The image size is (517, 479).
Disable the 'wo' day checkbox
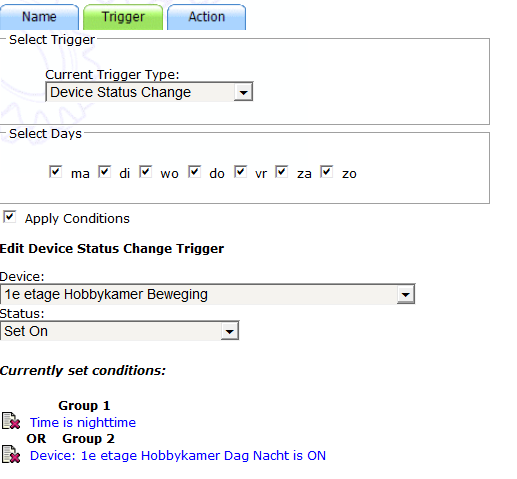click(146, 172)
